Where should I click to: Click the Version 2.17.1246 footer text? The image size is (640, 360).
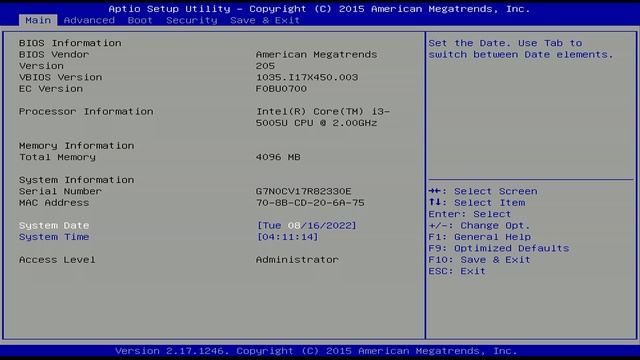point(316,351)
